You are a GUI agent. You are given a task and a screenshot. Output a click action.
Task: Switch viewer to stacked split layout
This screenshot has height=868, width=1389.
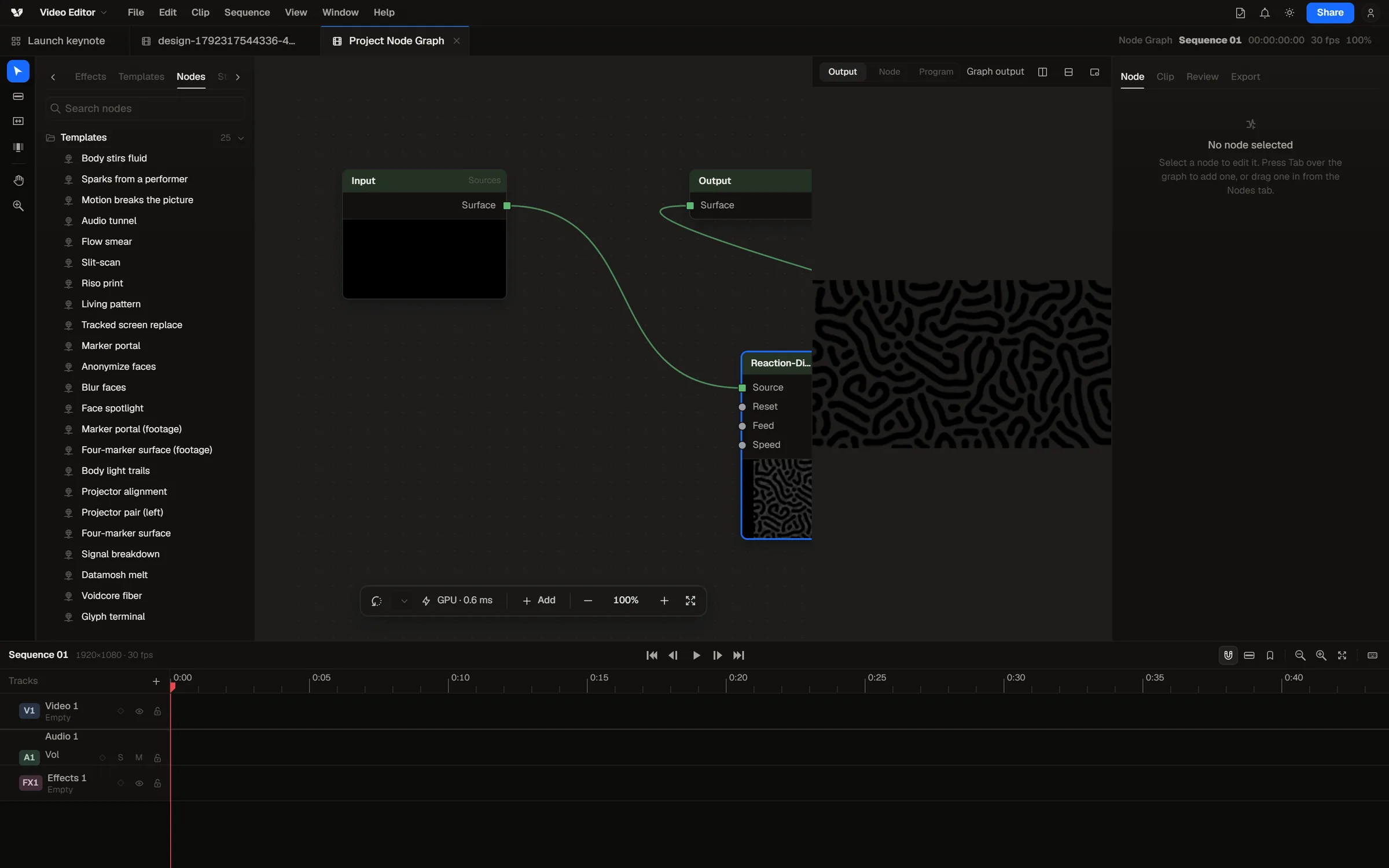click(x=1068, y=72)
